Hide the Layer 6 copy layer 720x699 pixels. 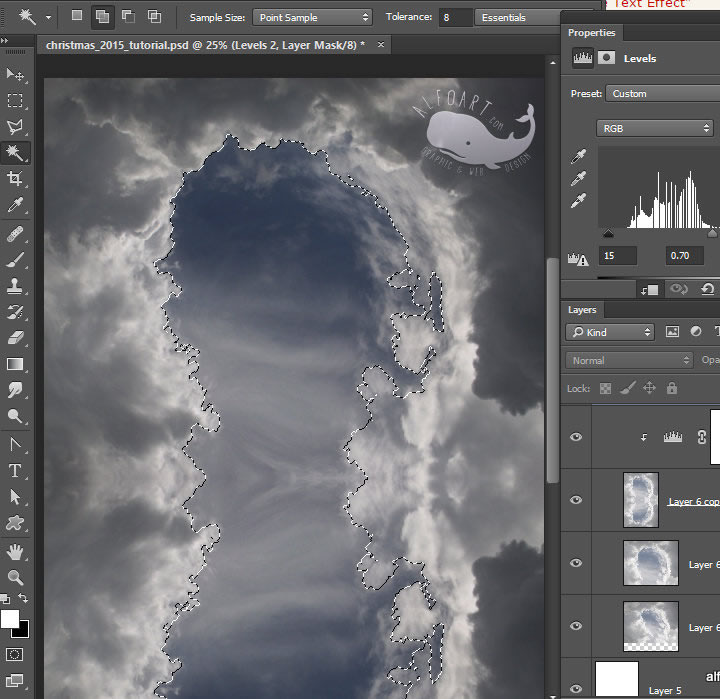[575, 500]
